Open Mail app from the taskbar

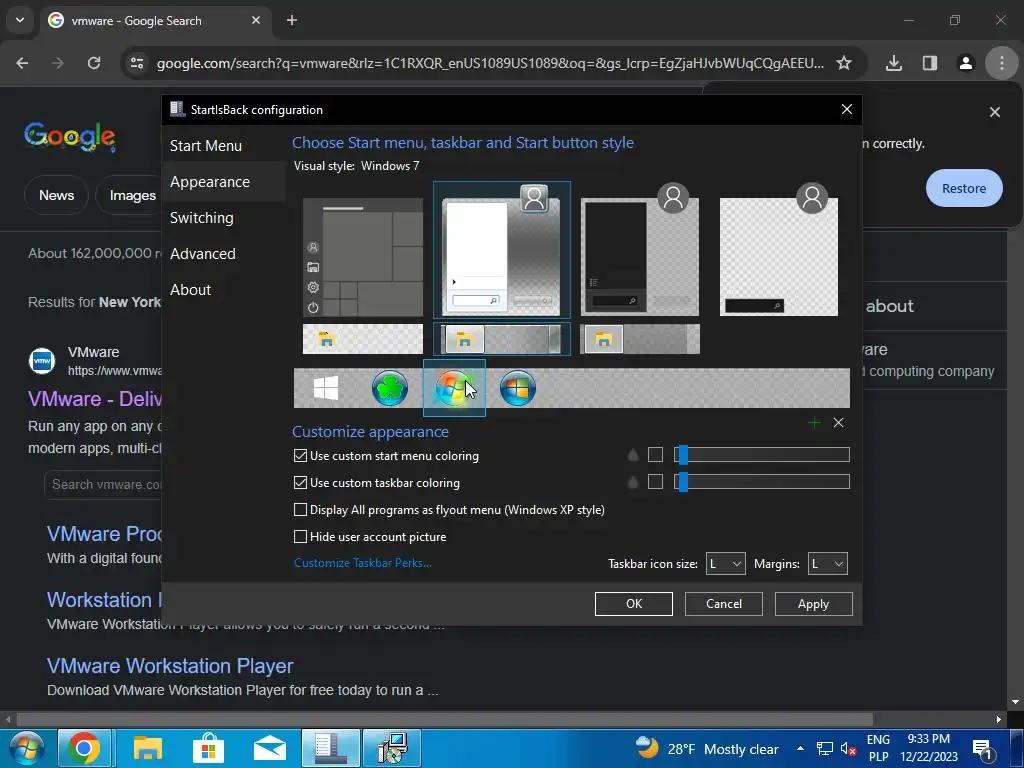[270, 748]
